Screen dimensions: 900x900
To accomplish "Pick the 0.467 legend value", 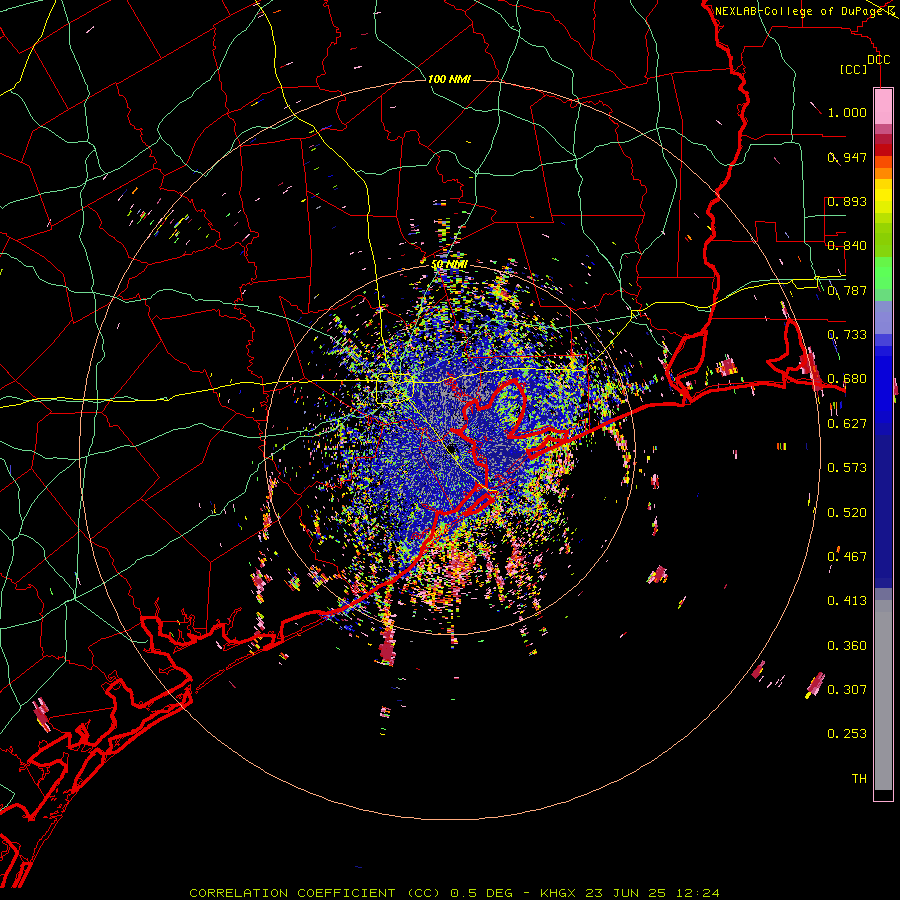I will pyautogui.click(x=847, y=557).
